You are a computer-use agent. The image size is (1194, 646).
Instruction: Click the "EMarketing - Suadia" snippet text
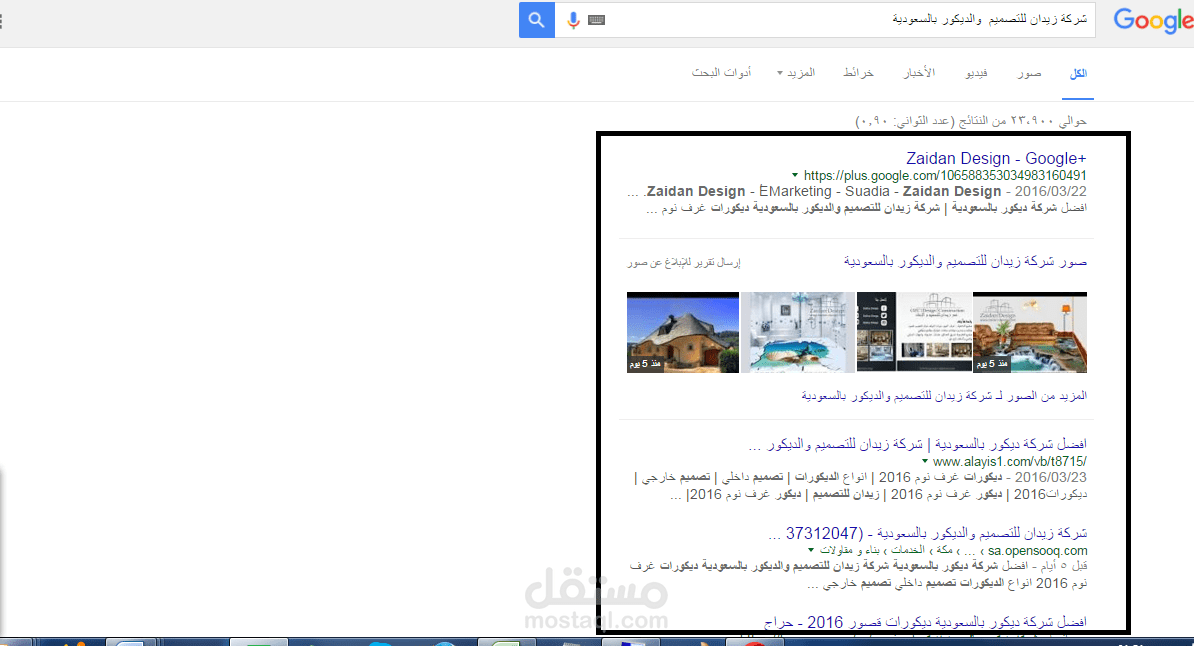coord(824,191)
